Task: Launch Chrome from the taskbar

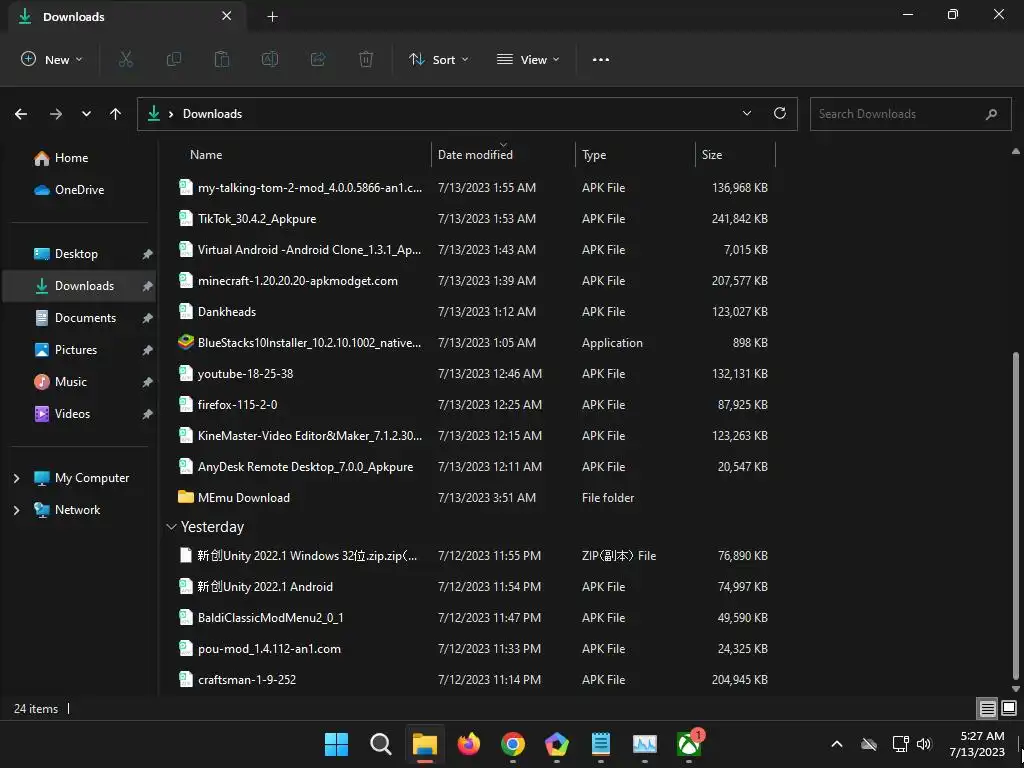Action: 513,744
